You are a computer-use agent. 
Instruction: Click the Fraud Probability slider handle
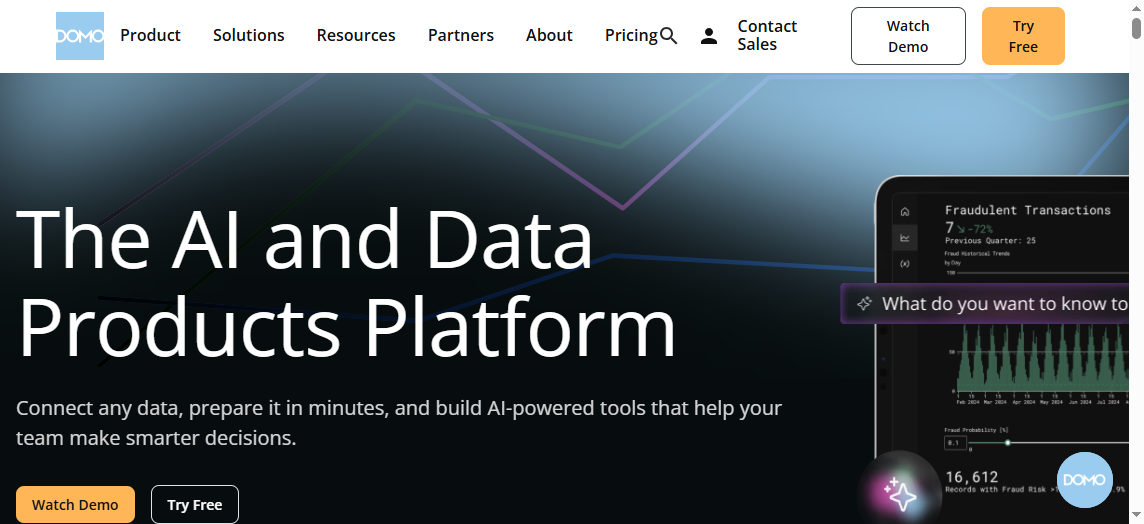[1008, 442]
